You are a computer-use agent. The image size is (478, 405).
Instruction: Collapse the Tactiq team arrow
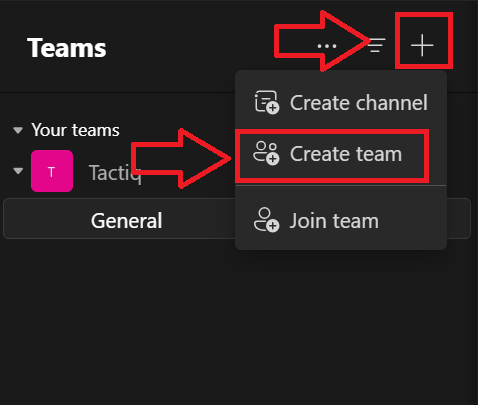[18, 171]
